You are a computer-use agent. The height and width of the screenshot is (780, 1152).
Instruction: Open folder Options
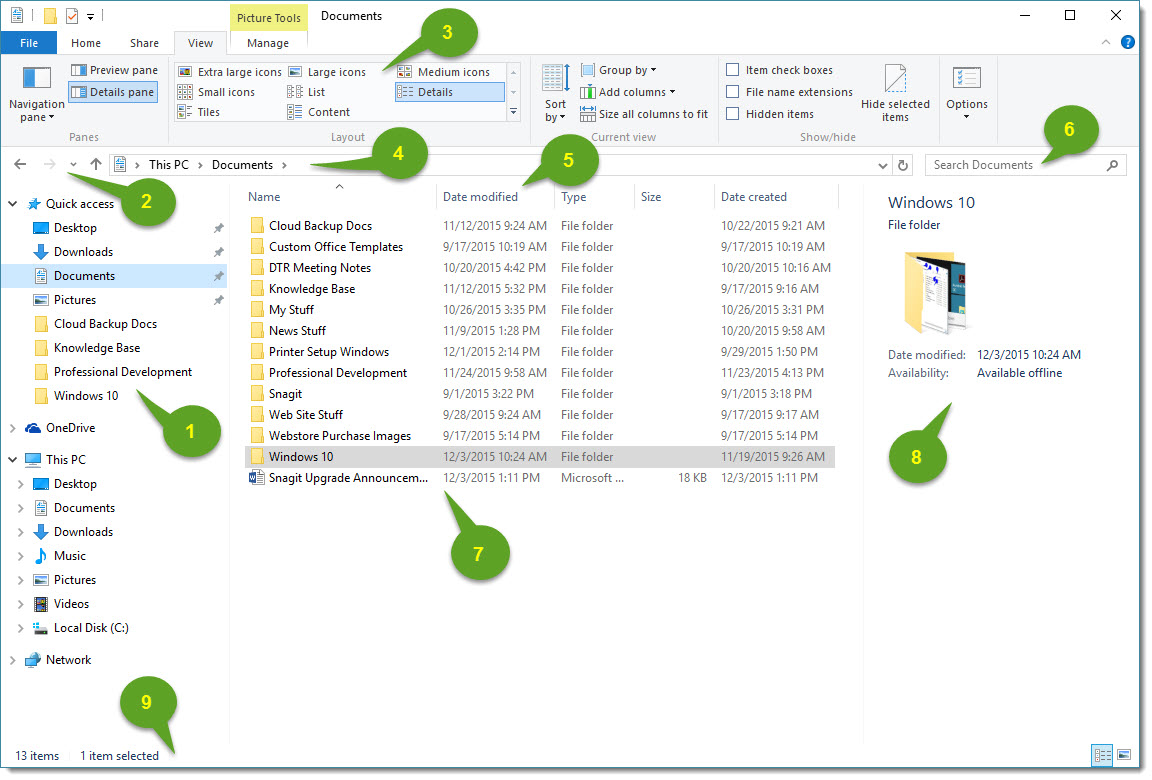click(966, 91)
